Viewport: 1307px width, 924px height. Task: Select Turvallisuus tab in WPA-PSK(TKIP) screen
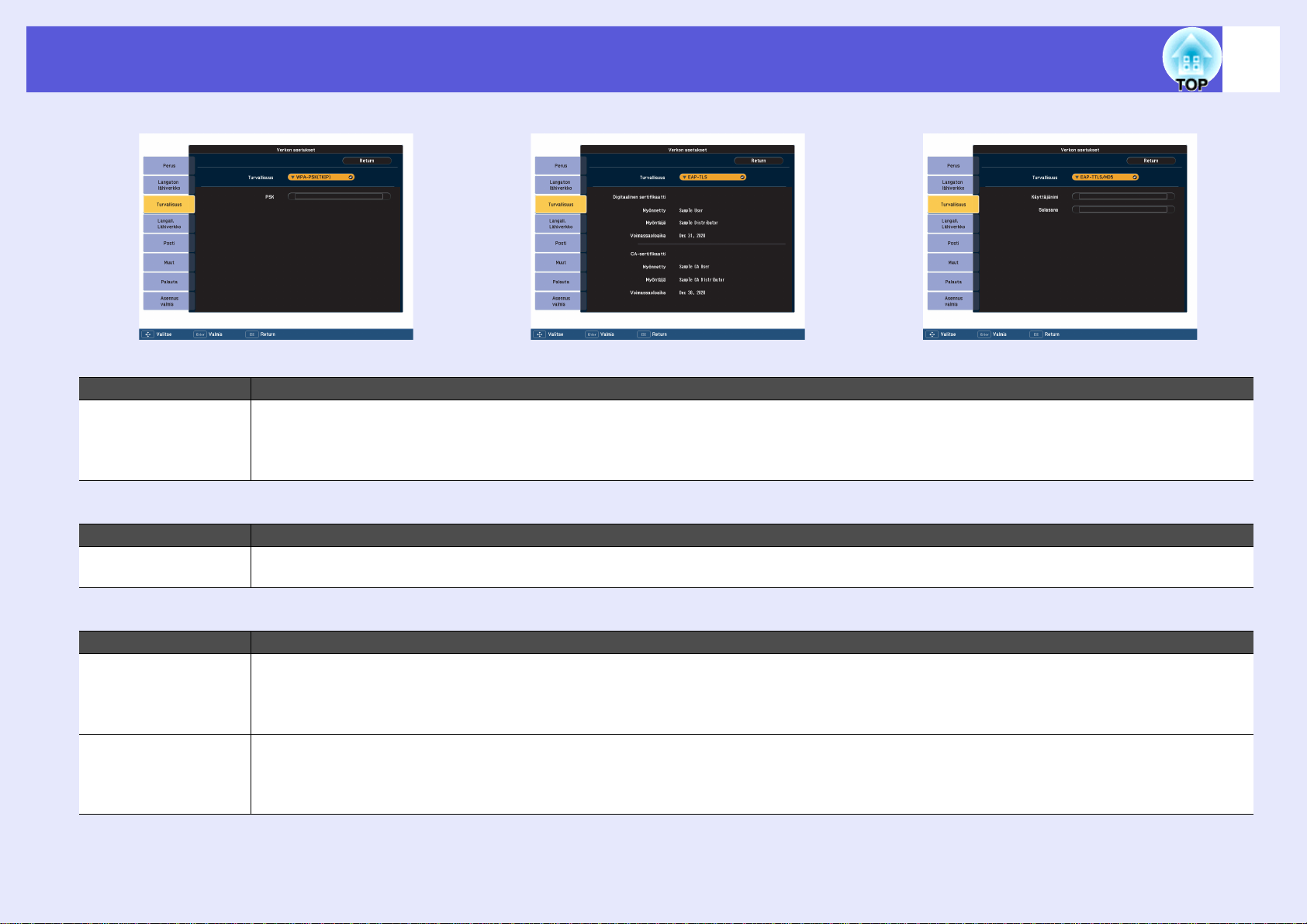[x=169, y=204]
